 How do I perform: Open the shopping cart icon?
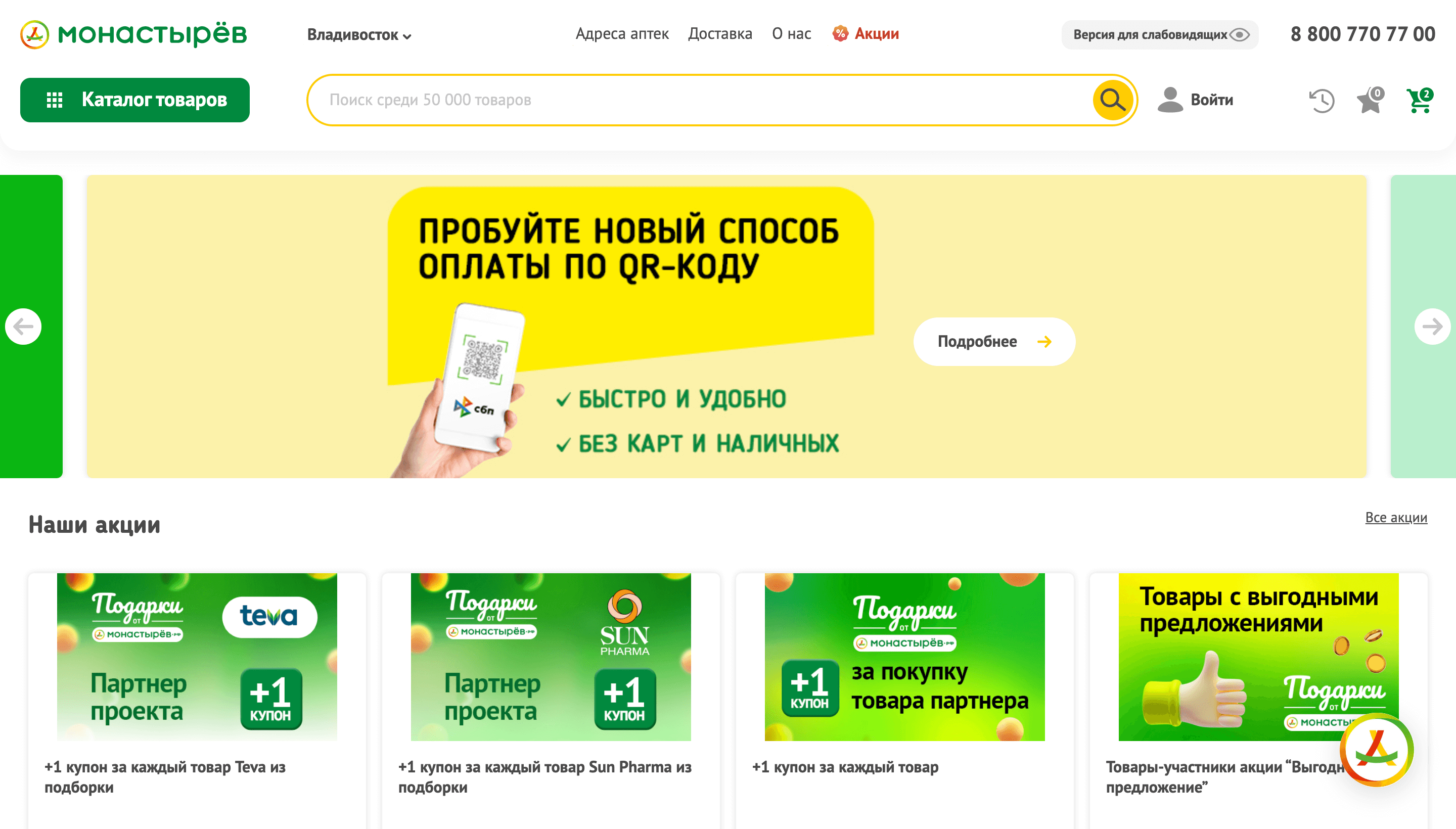click(x=1419, y=101)
